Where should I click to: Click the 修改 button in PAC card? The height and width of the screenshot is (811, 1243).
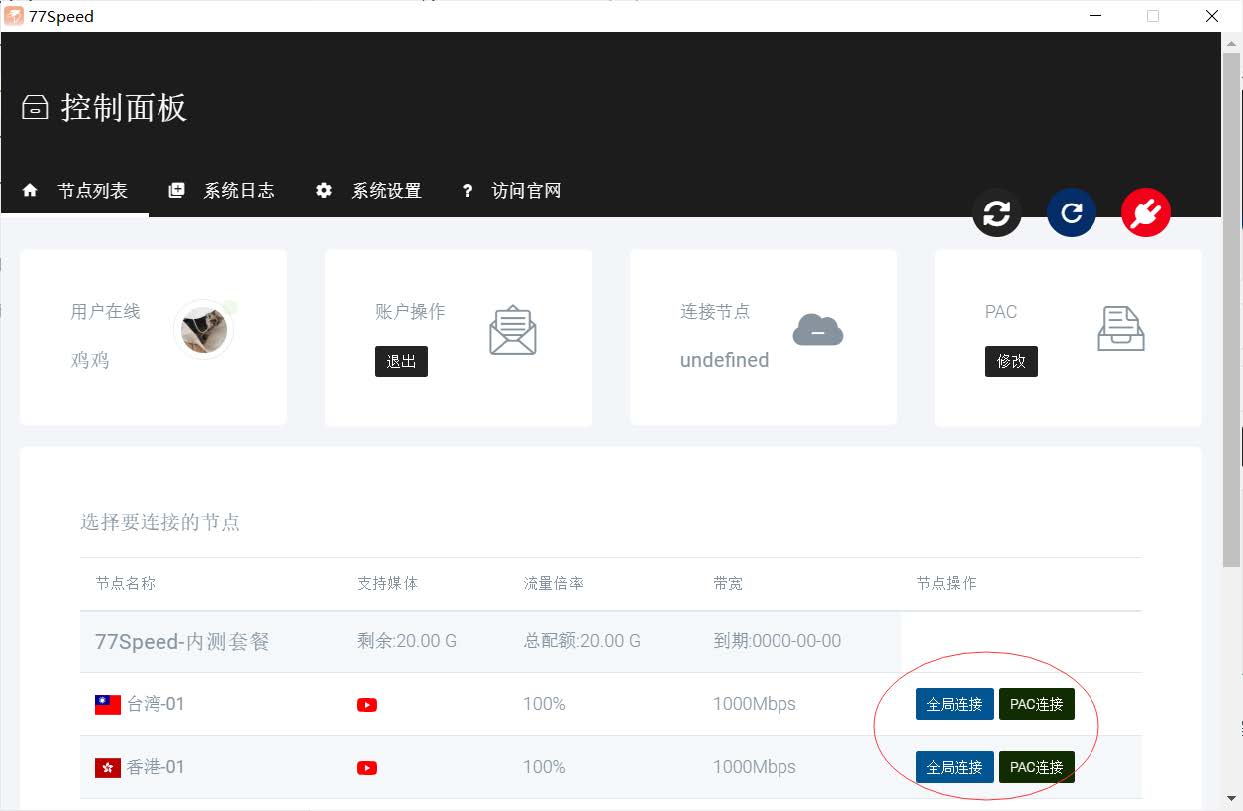[x=1011, y=361]
